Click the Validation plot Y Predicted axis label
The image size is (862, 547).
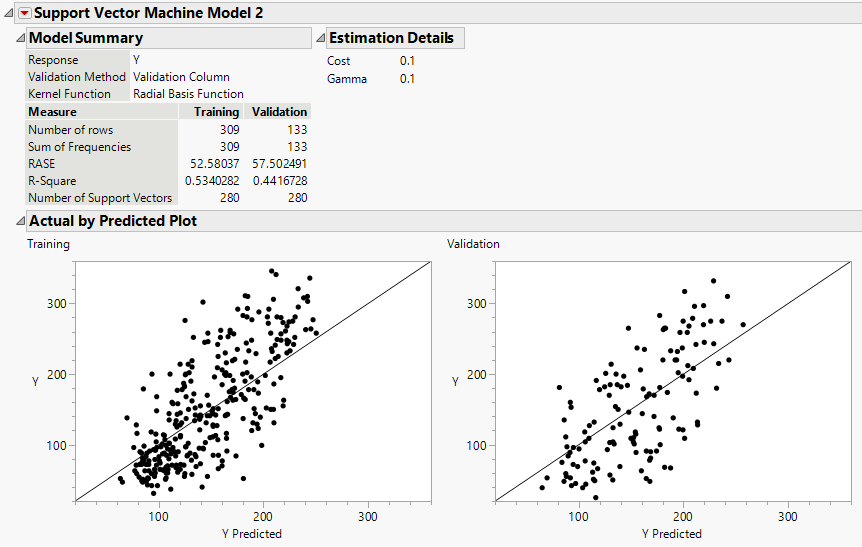coord(672,534)
